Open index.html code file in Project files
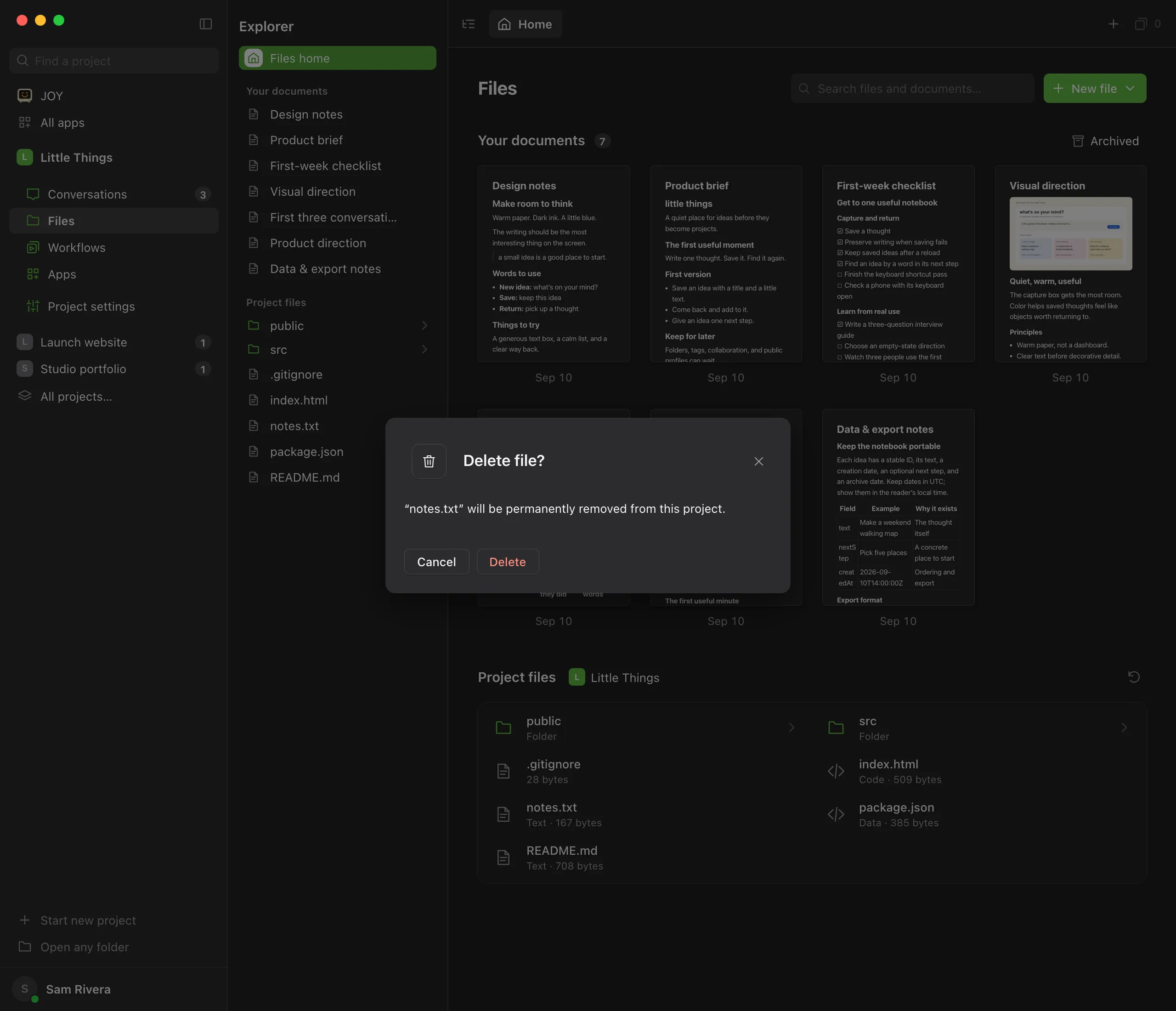The image size is (1176, 1011). point(978,771)
